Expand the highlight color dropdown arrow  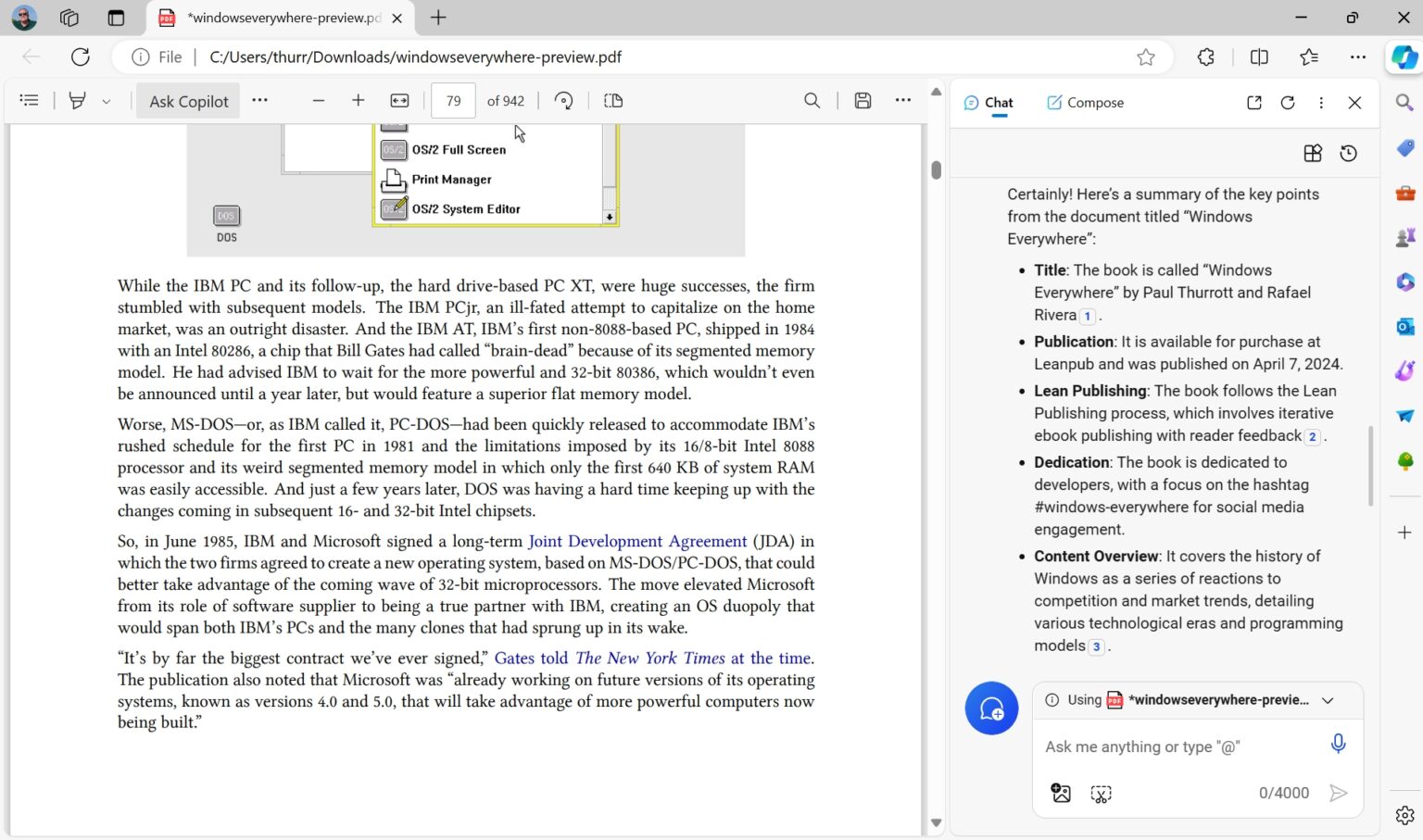107,101
